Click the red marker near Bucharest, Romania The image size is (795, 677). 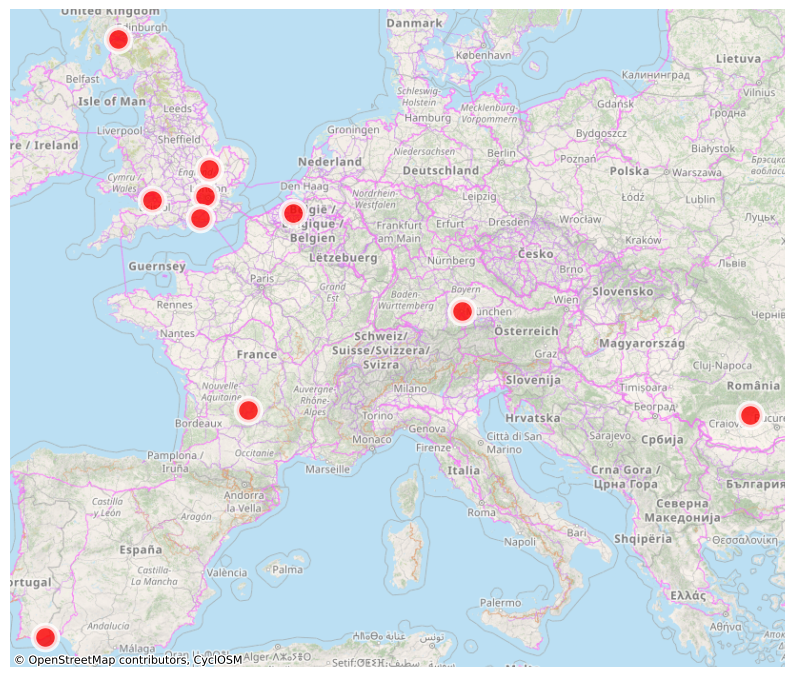click(750, 415)
